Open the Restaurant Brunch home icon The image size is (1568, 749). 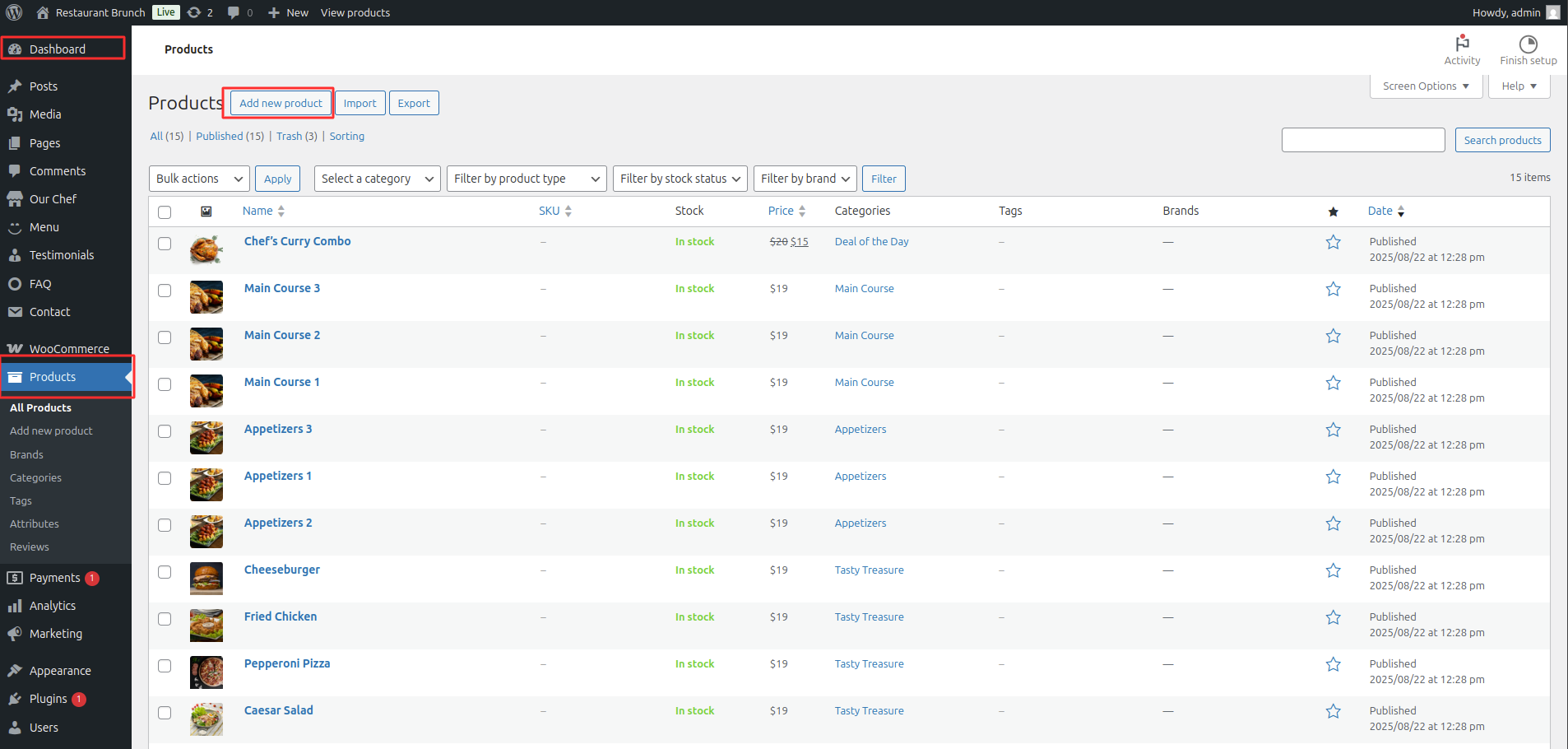coord(43,12)
